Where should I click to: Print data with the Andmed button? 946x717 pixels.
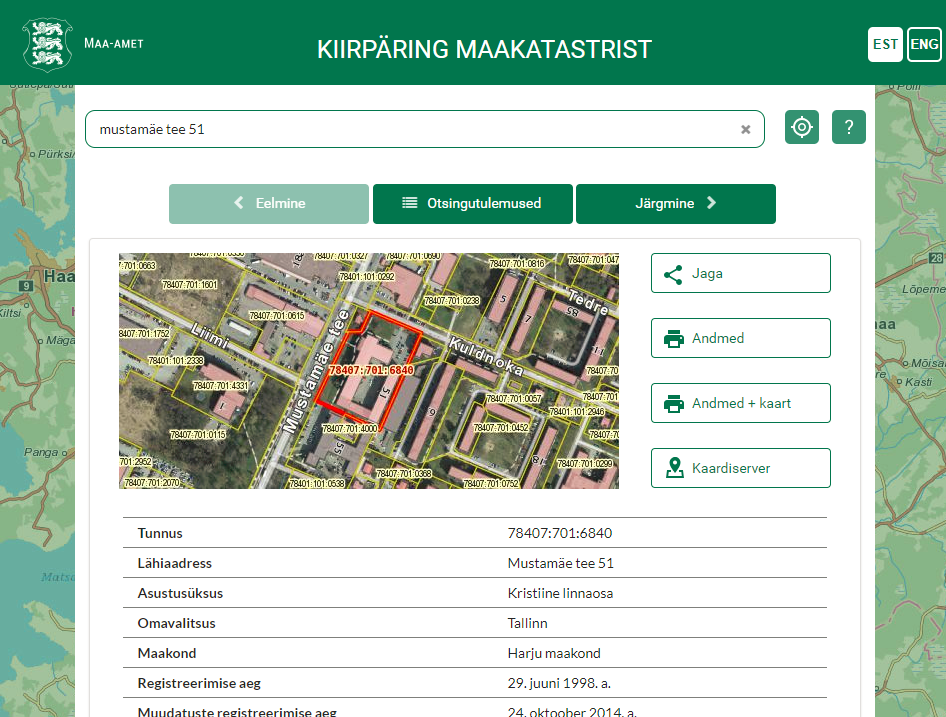[x=741, y=338]
